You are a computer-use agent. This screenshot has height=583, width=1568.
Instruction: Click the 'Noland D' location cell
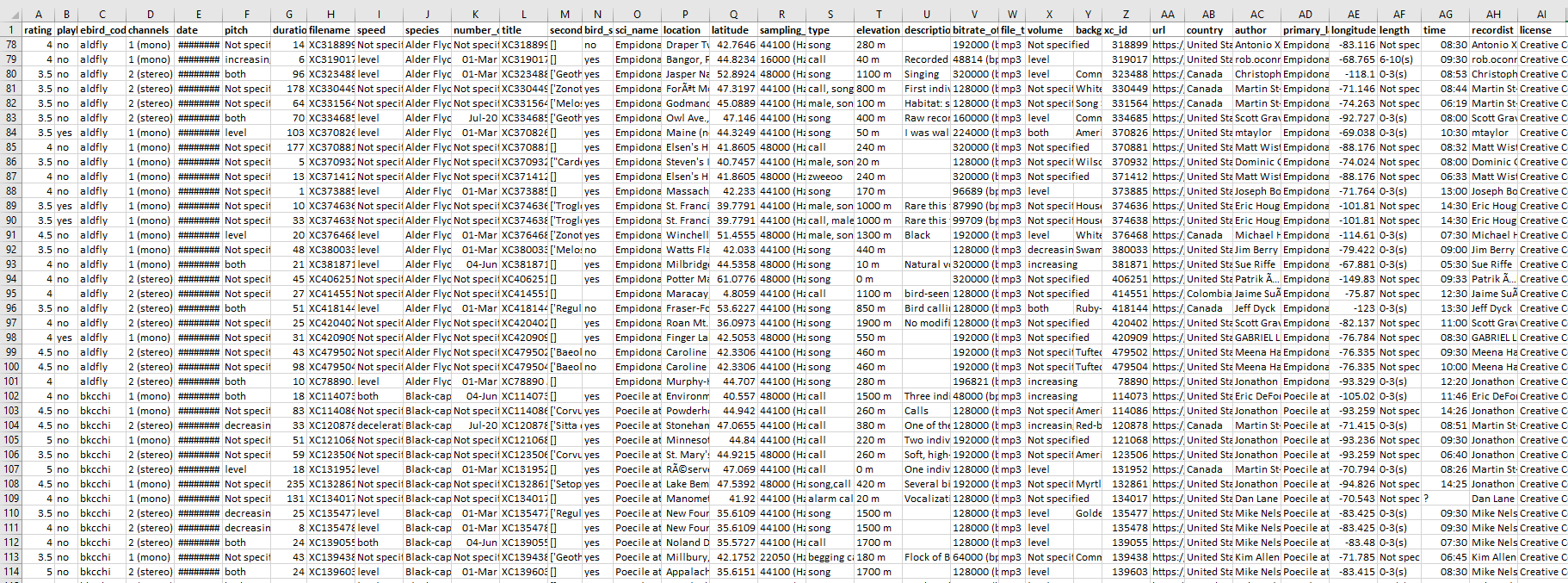[x=685, y=543]
